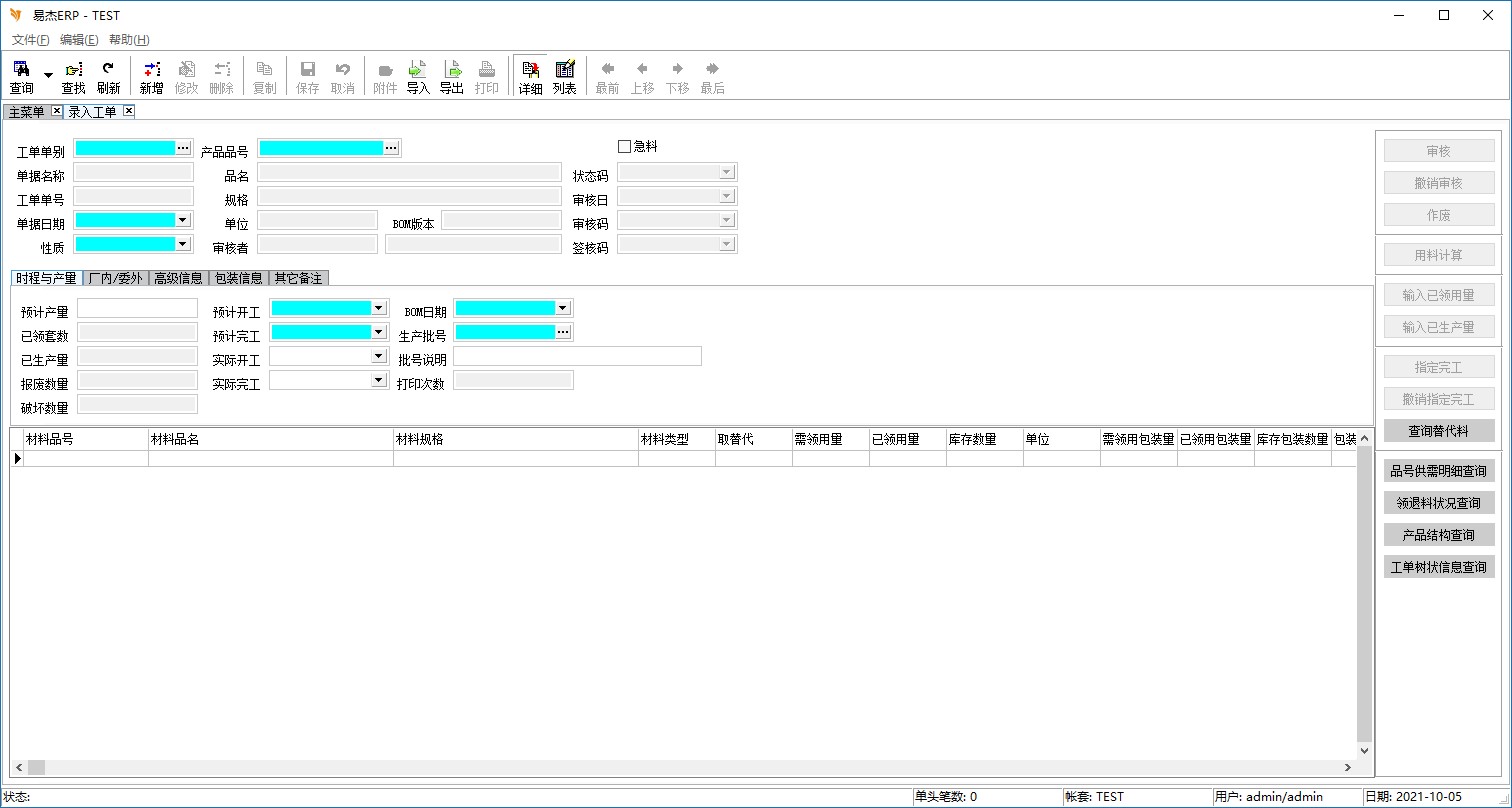Click the 查询替代料 button
Image resolution: width=1512 pixels, height=808 pixels.
click(1439, 431)
